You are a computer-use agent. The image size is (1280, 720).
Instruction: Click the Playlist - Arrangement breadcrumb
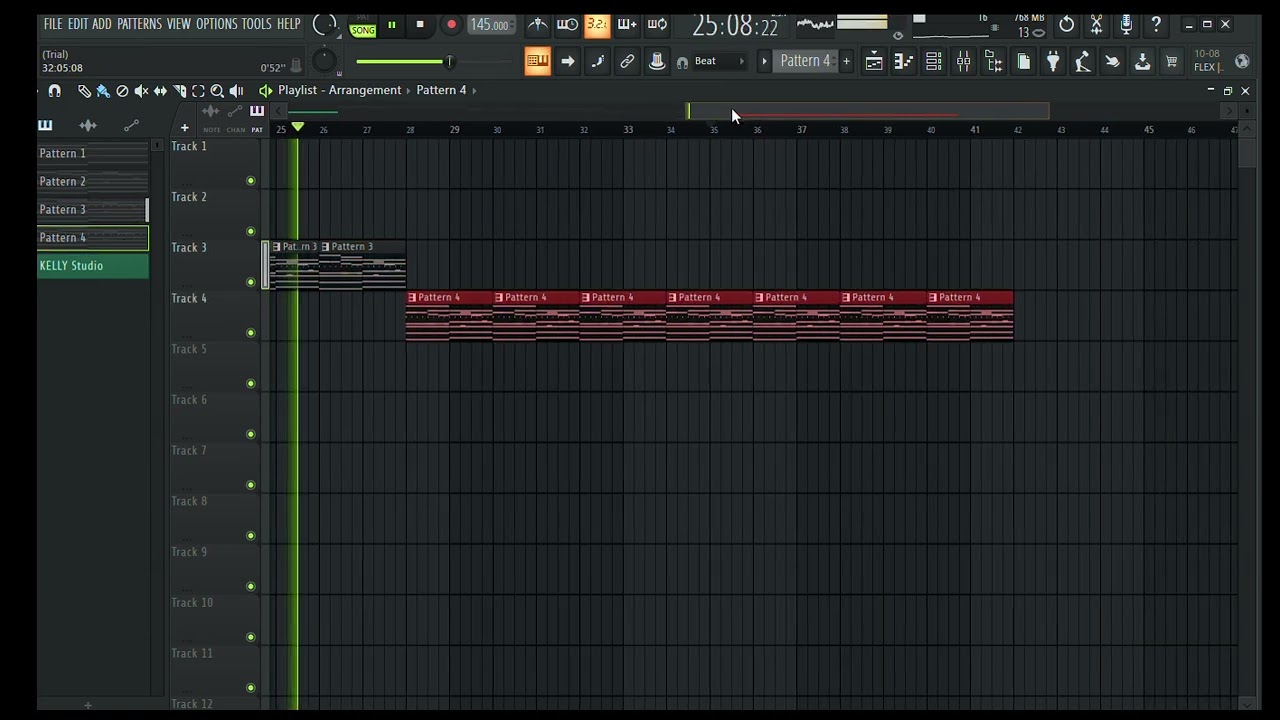(x=340, y=90)
